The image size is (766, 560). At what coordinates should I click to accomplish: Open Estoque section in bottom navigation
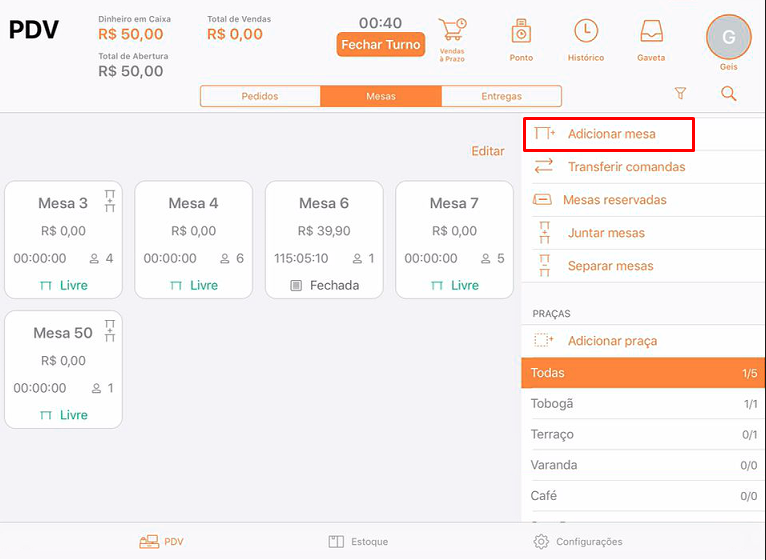(359, 541)
